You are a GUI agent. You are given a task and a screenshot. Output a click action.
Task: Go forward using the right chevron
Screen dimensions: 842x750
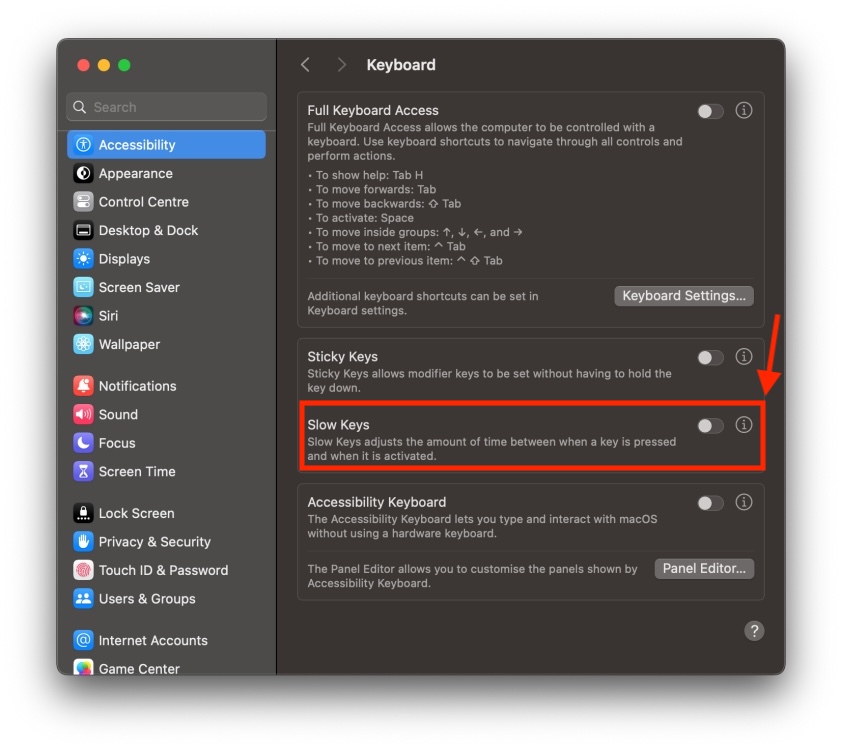click(341, 65)
